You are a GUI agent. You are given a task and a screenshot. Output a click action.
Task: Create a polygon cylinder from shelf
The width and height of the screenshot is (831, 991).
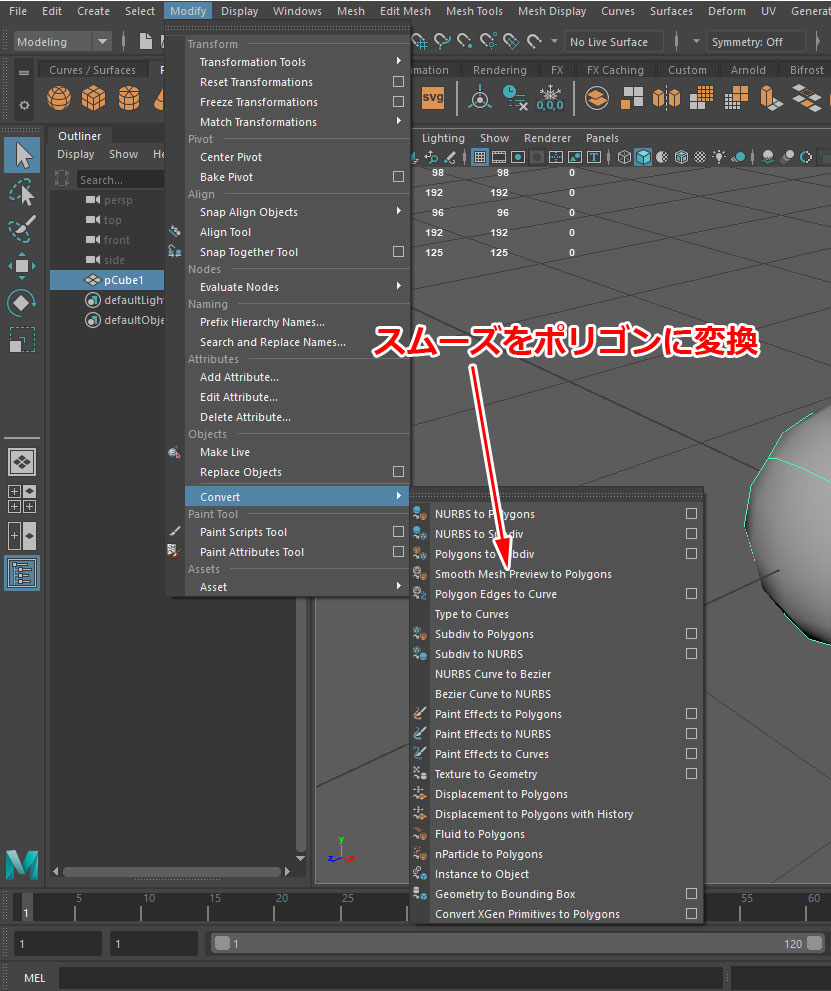pyautogui.click(x=129, y=98)
